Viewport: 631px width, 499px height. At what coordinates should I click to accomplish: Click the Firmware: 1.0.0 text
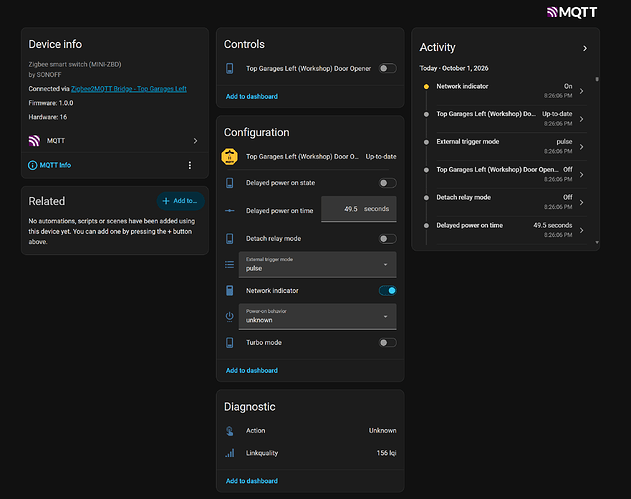tap(51, 103)
